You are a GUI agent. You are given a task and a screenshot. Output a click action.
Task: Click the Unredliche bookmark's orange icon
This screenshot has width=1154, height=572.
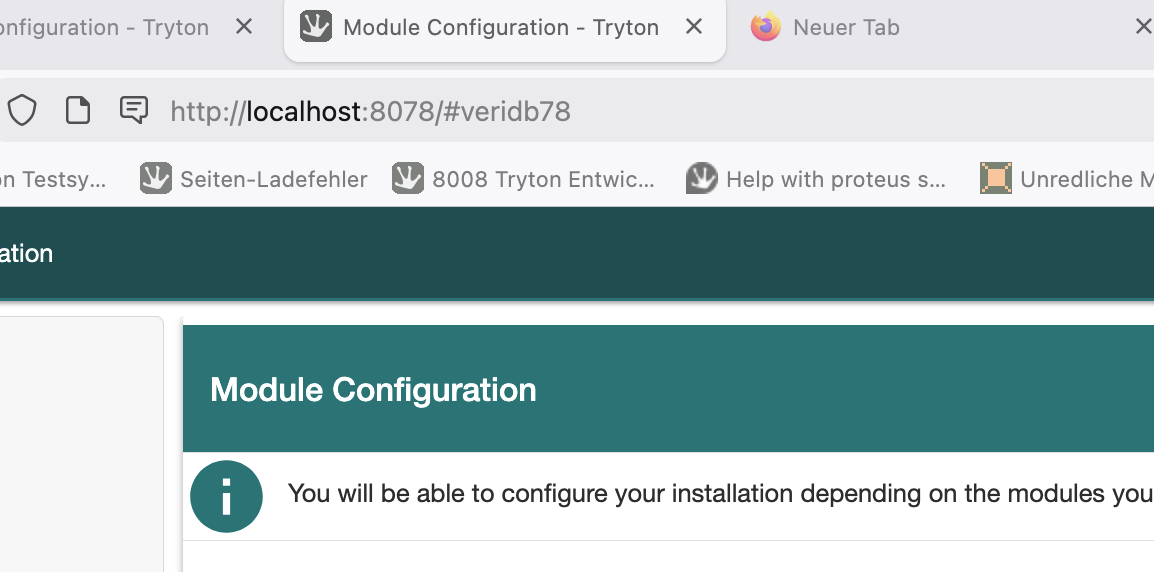(996, 179)
